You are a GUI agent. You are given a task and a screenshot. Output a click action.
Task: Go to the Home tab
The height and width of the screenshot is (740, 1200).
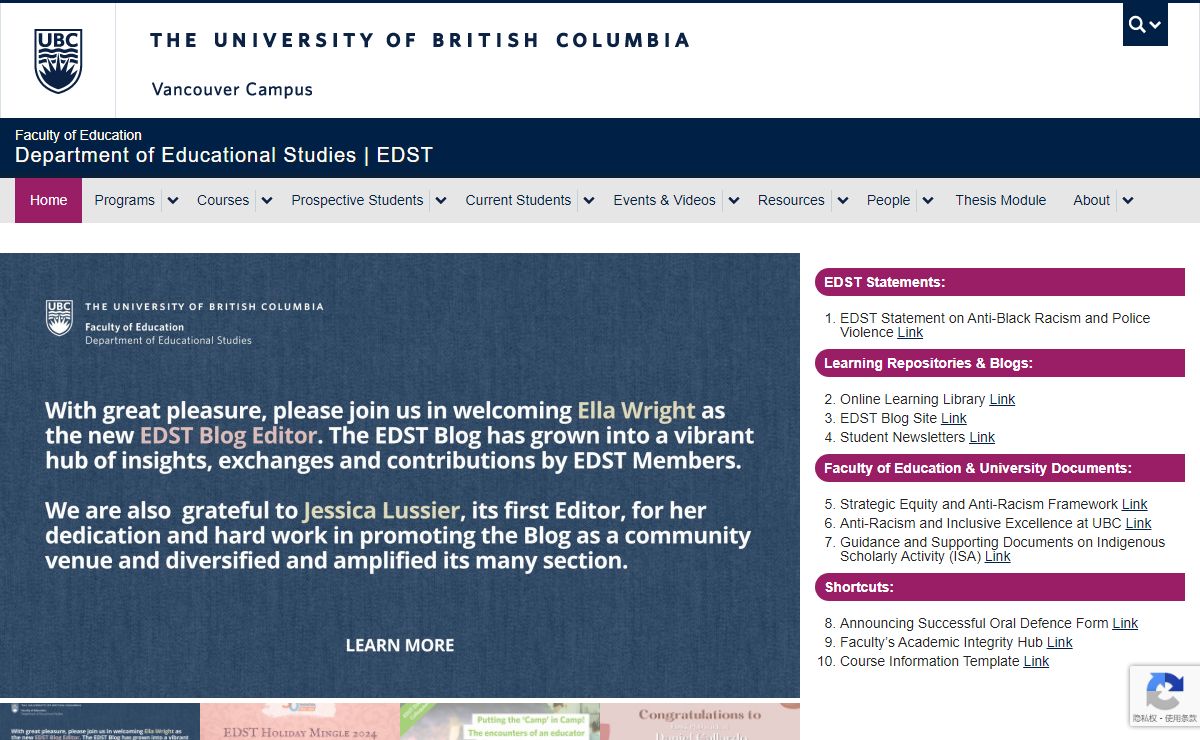[48, 200]
